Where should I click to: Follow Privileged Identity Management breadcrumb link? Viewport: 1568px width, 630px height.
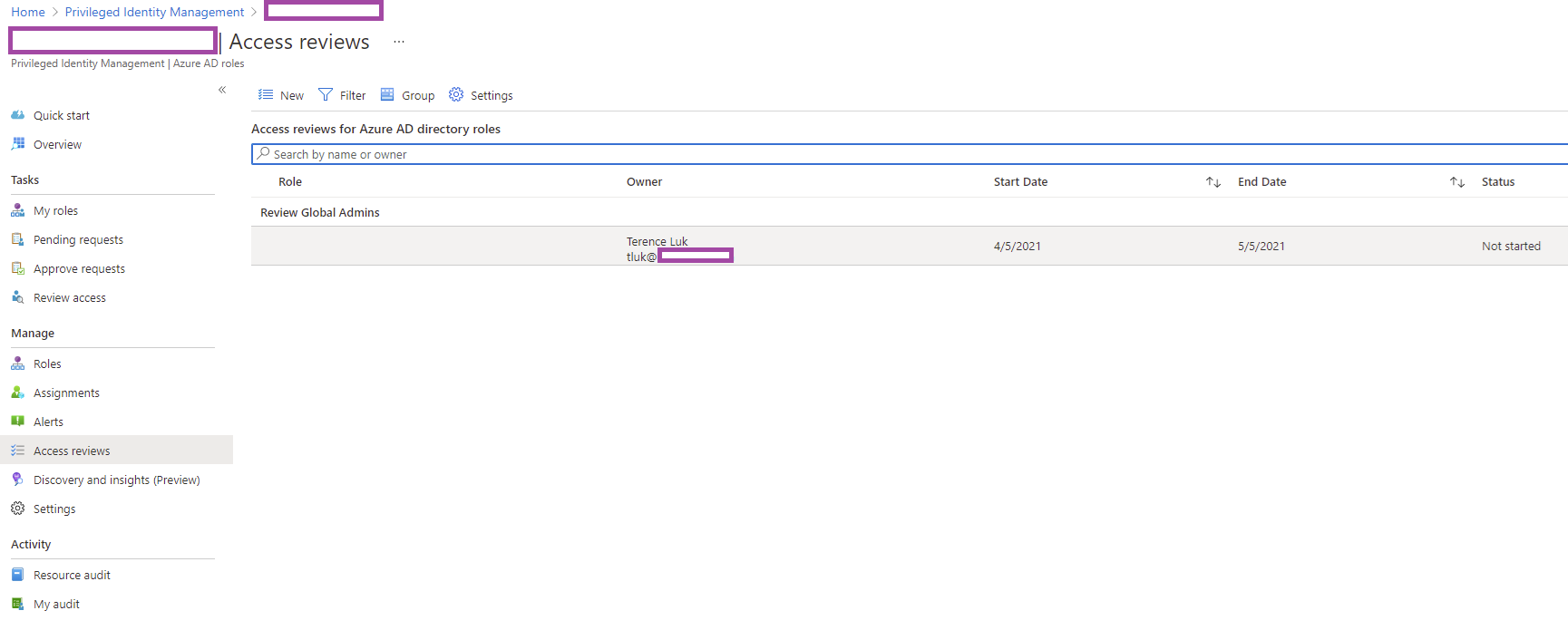pyautogui.click(x=154, y=12)
